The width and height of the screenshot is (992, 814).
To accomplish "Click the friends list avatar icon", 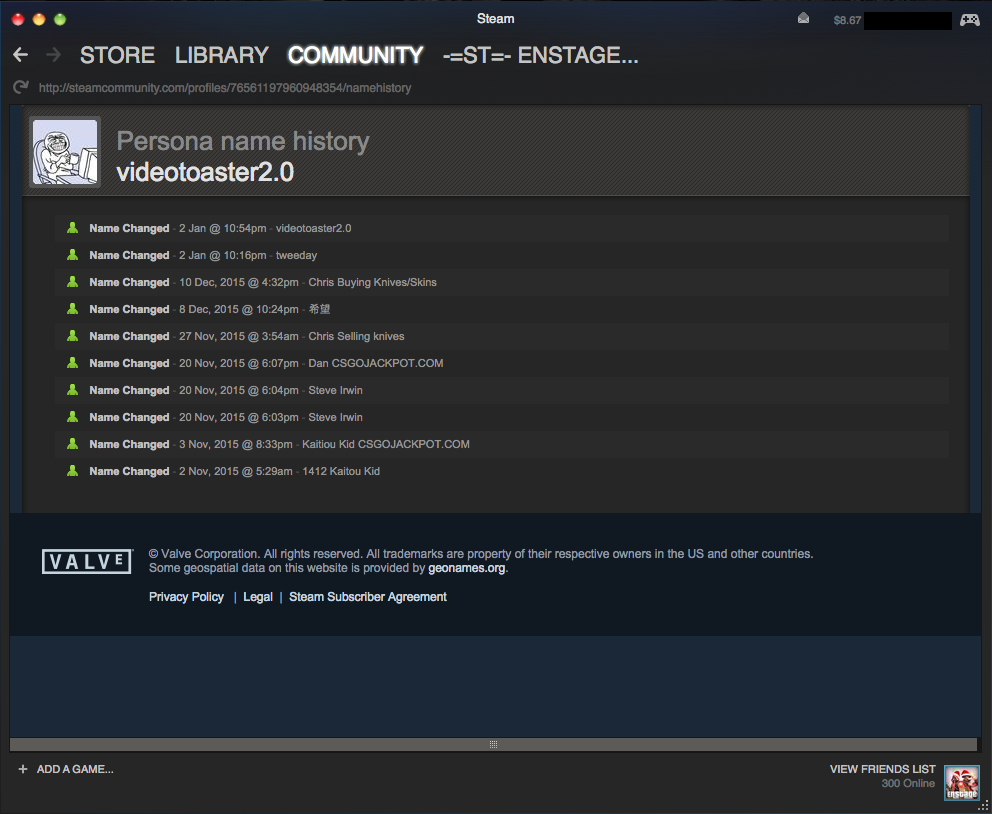I will 962,782.
